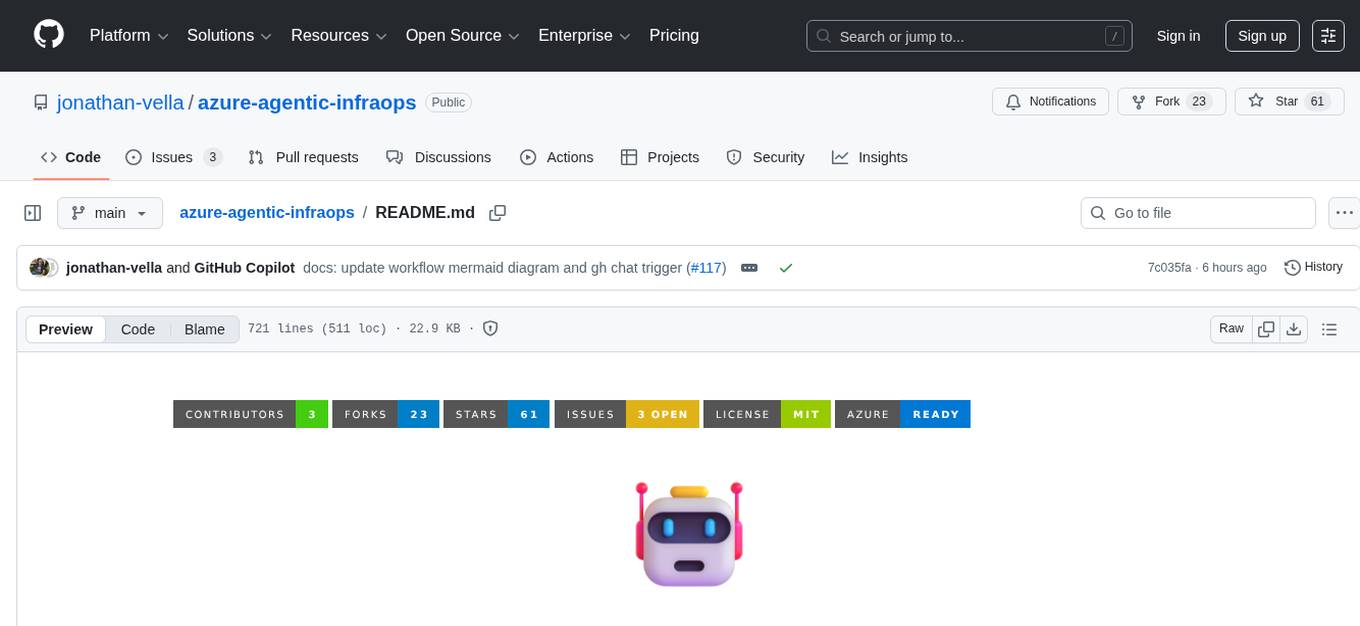Viewport: 1360px width, 626px height.
Task: Open the README outline icon
Action: point(1328,328)
